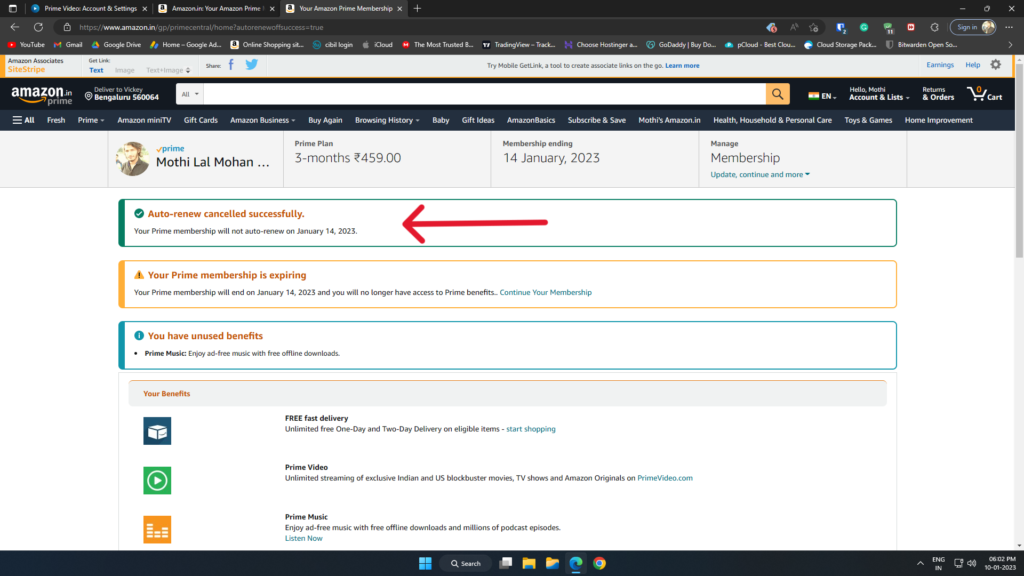Image resolution: width=1024 pixels, height=576 pixels.
Task: Click the Edge Sign in button
Action: click(973, 27)
